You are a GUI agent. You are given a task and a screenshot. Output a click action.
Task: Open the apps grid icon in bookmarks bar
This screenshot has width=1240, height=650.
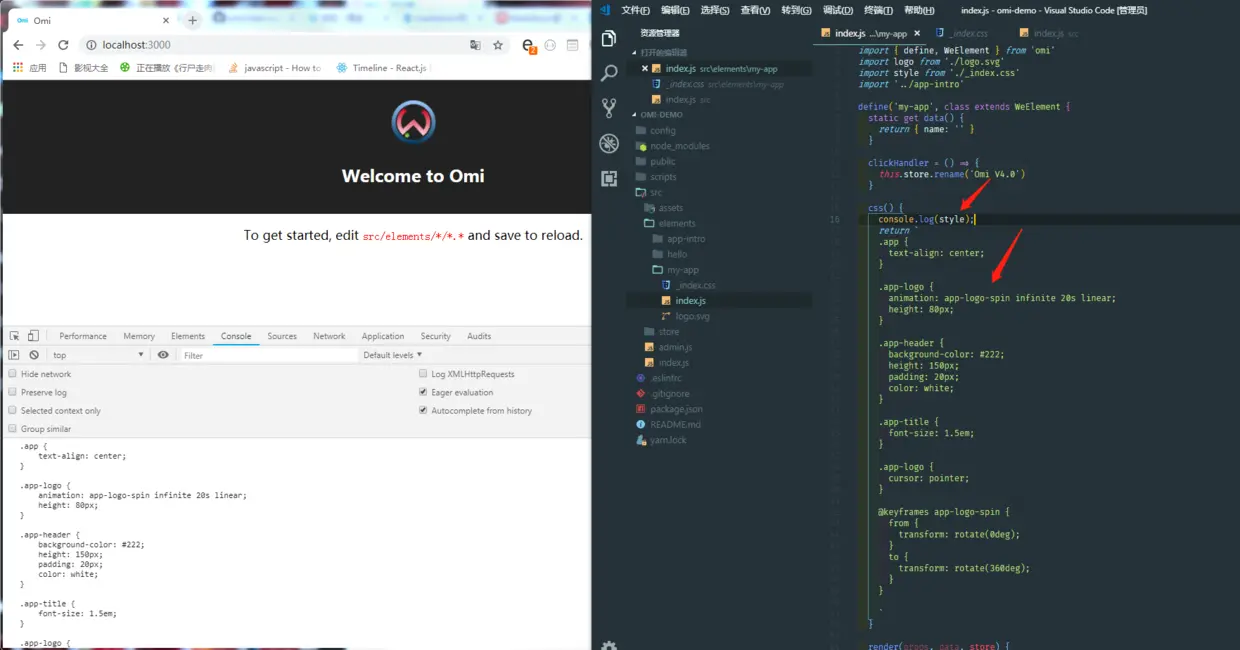point(18,68)
